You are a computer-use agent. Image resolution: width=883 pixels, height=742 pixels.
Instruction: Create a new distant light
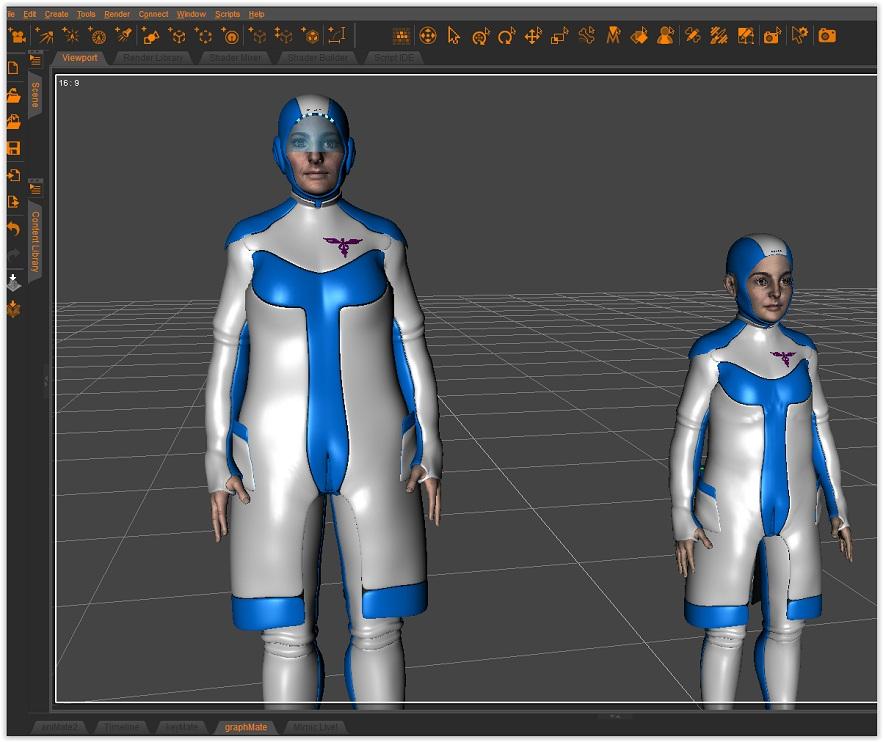[44, 36]
